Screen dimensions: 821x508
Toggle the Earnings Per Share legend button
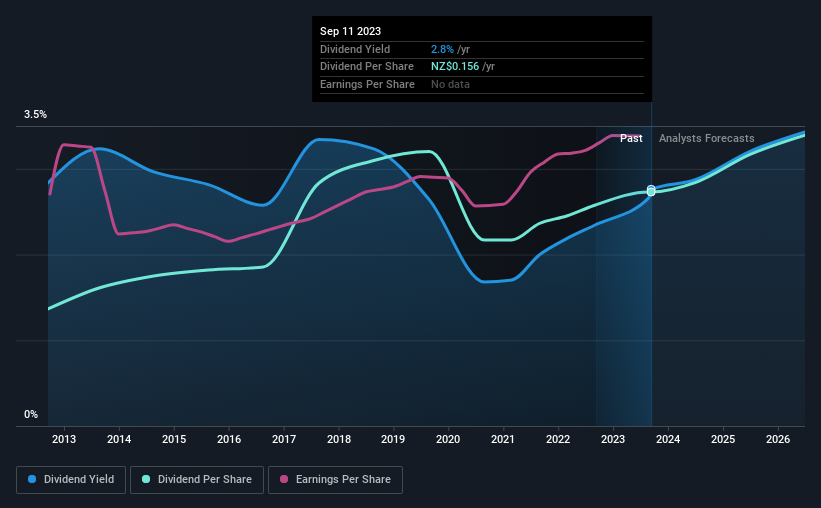pyautogui.click(x=335, y=480)
